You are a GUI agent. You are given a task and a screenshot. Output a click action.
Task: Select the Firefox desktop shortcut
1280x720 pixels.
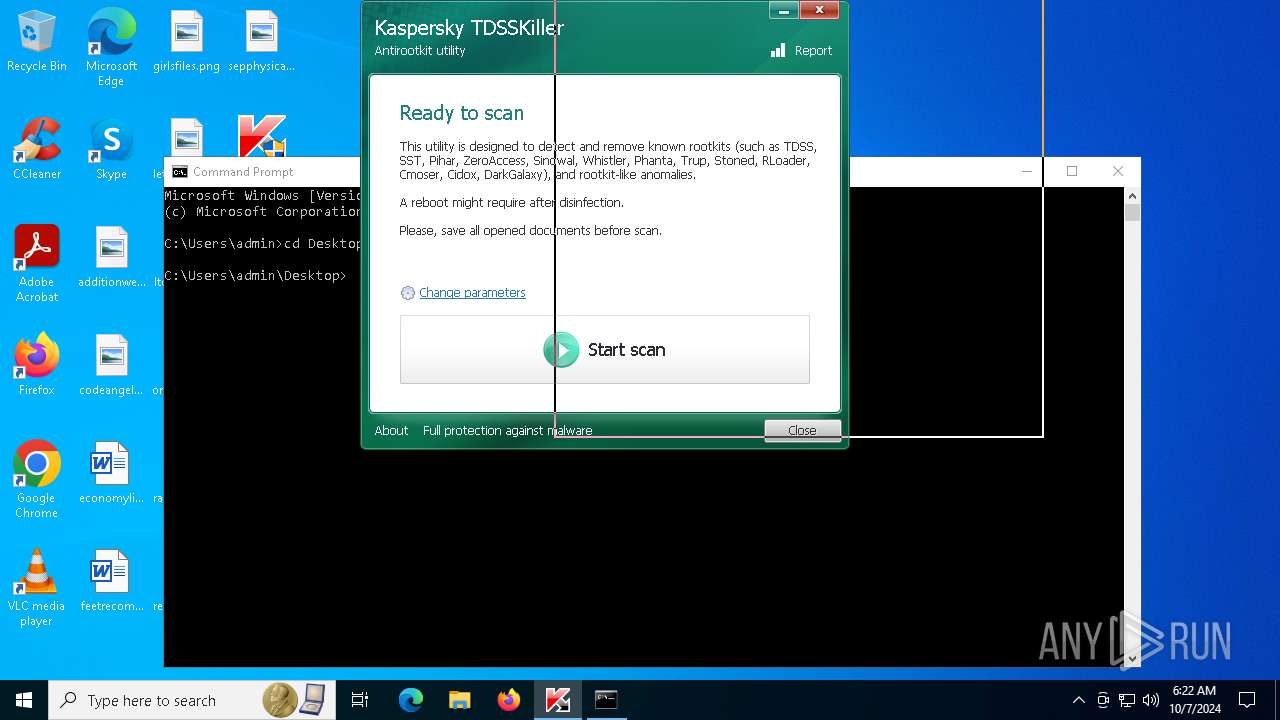point(37,365)
